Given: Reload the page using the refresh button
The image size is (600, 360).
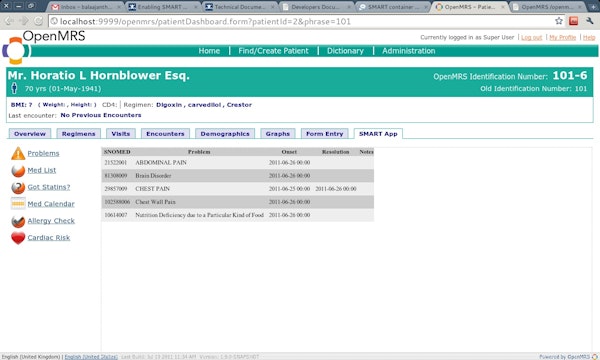Looking at the screenshot, I should [x=38, y=21].
